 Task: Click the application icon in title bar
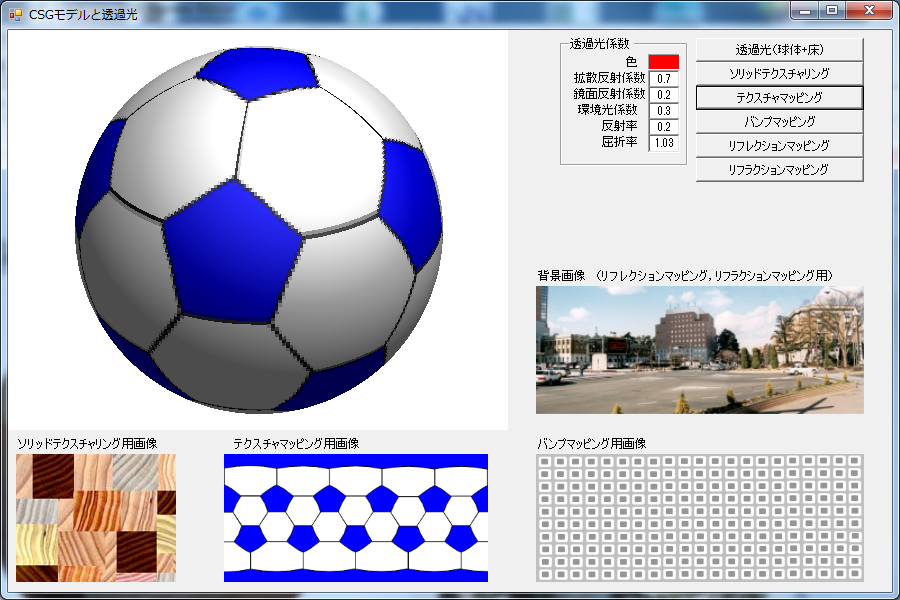click(15, 14)
